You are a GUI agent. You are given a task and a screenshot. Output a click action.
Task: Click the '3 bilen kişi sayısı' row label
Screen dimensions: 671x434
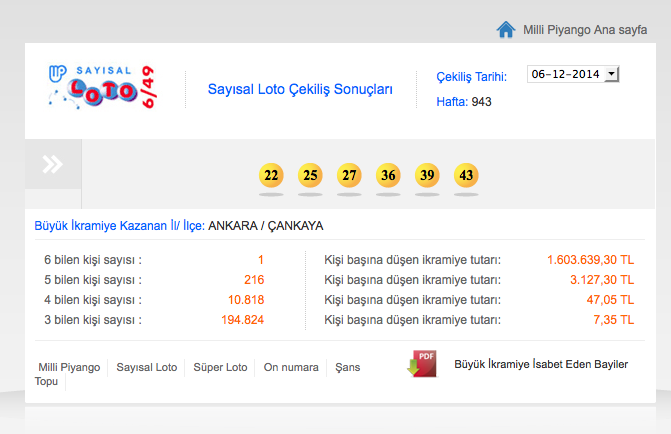pyautogui.click(x=93, y=320)
